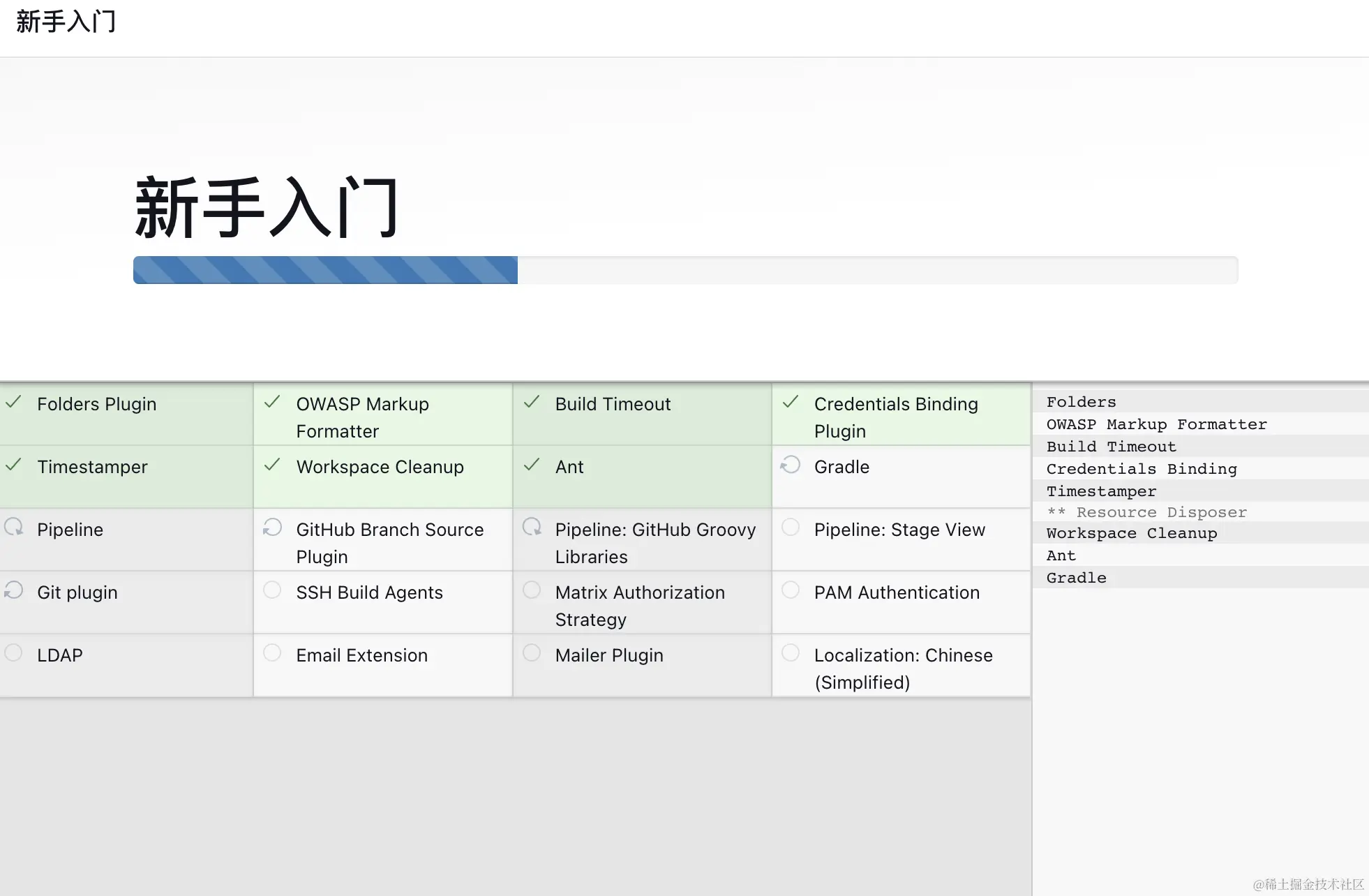Click the checkmark next to Ant
This screenshot has width=1369, height=896.
[x=532, y=465]
